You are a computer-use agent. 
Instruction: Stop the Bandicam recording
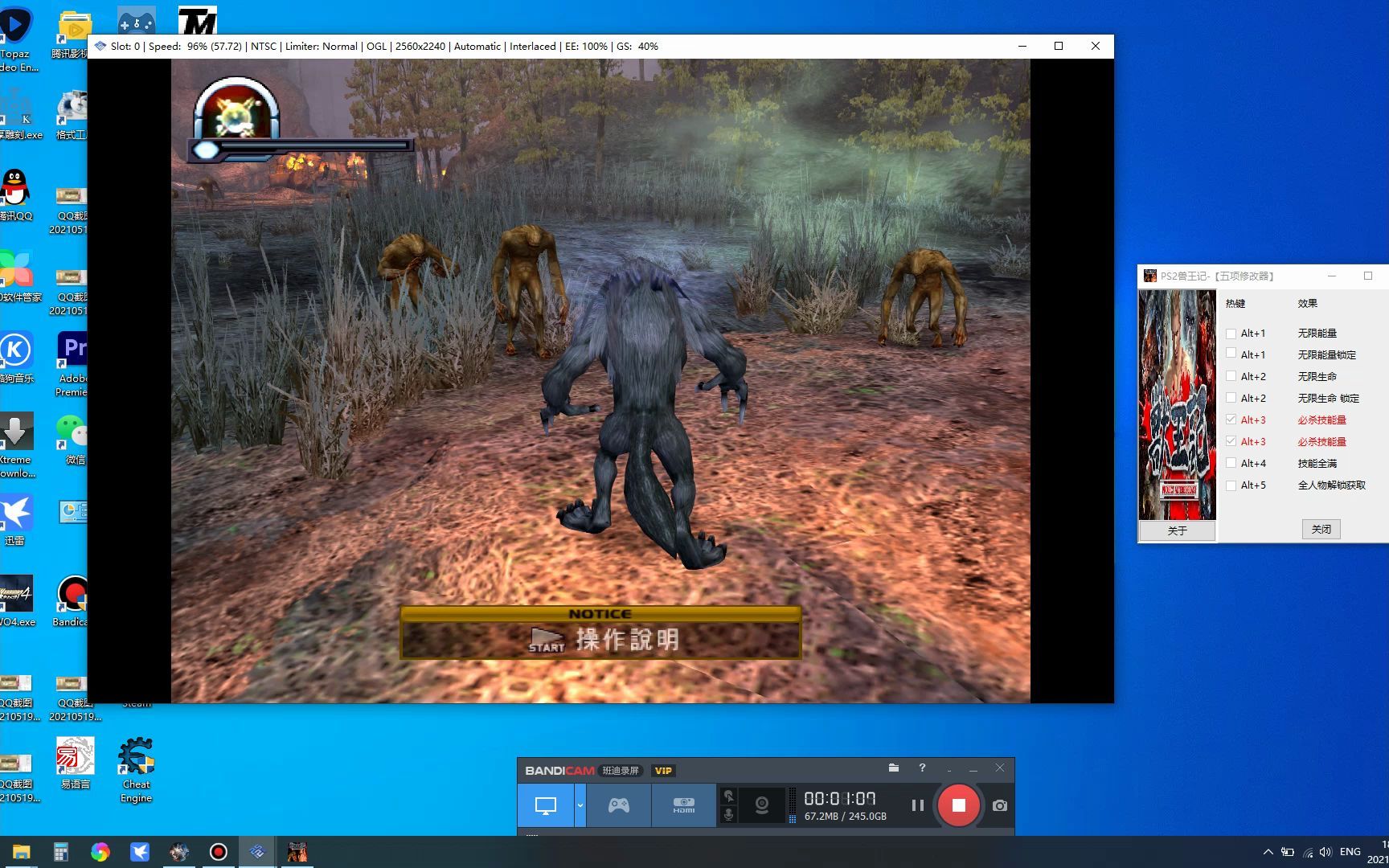coord(958,805)
